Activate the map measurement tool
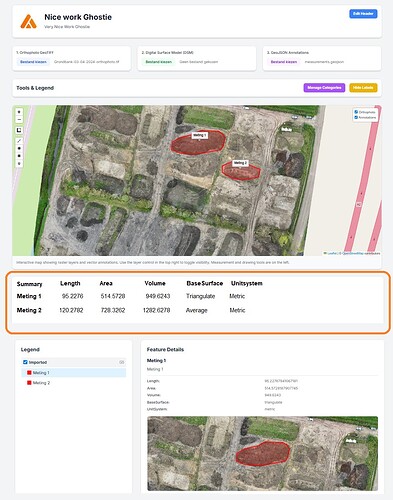The image size is (393, 500). click(x=19, y=130)
